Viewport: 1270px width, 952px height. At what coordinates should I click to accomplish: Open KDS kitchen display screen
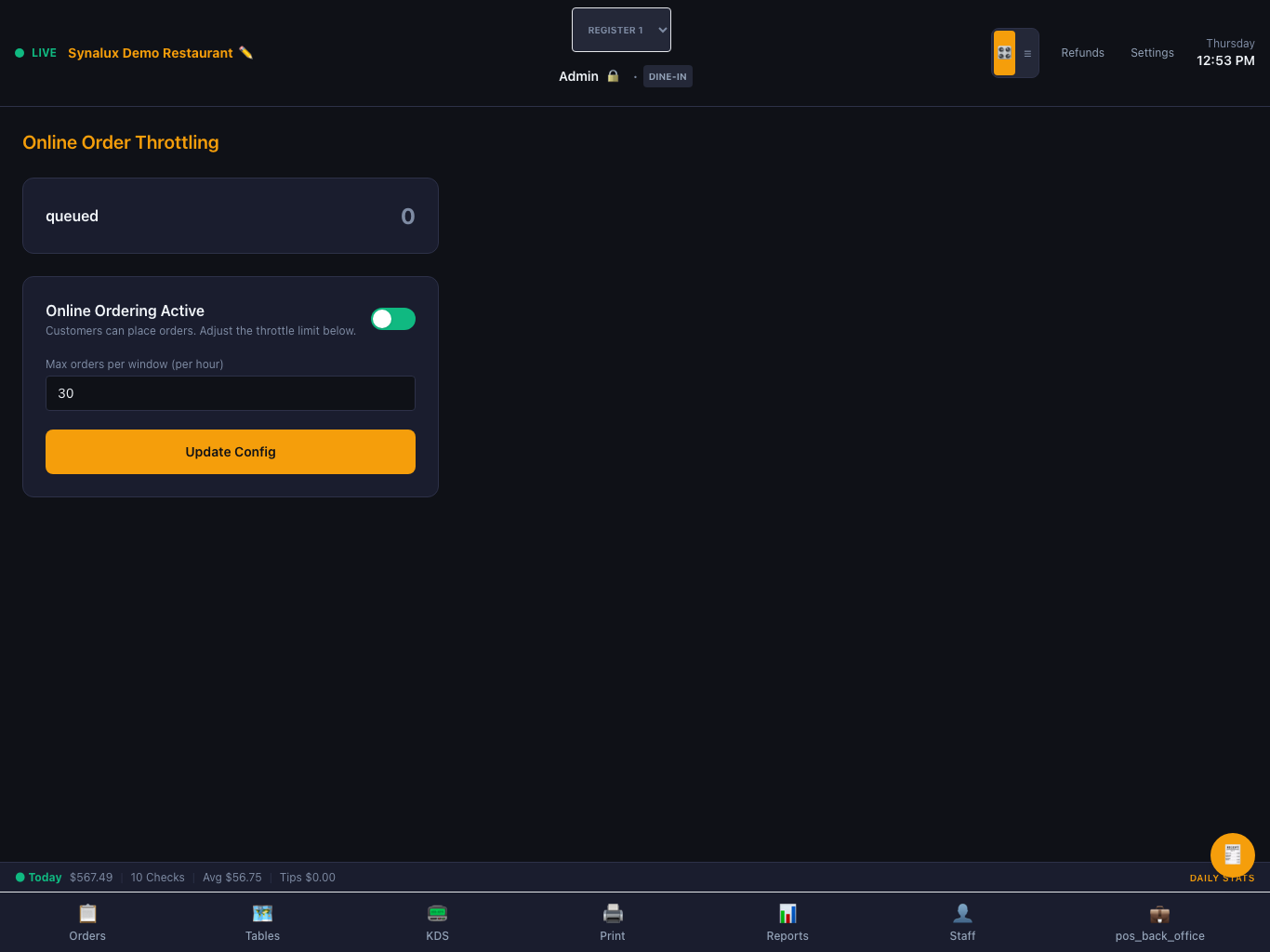pyautogui.click(x=438, y=922)
